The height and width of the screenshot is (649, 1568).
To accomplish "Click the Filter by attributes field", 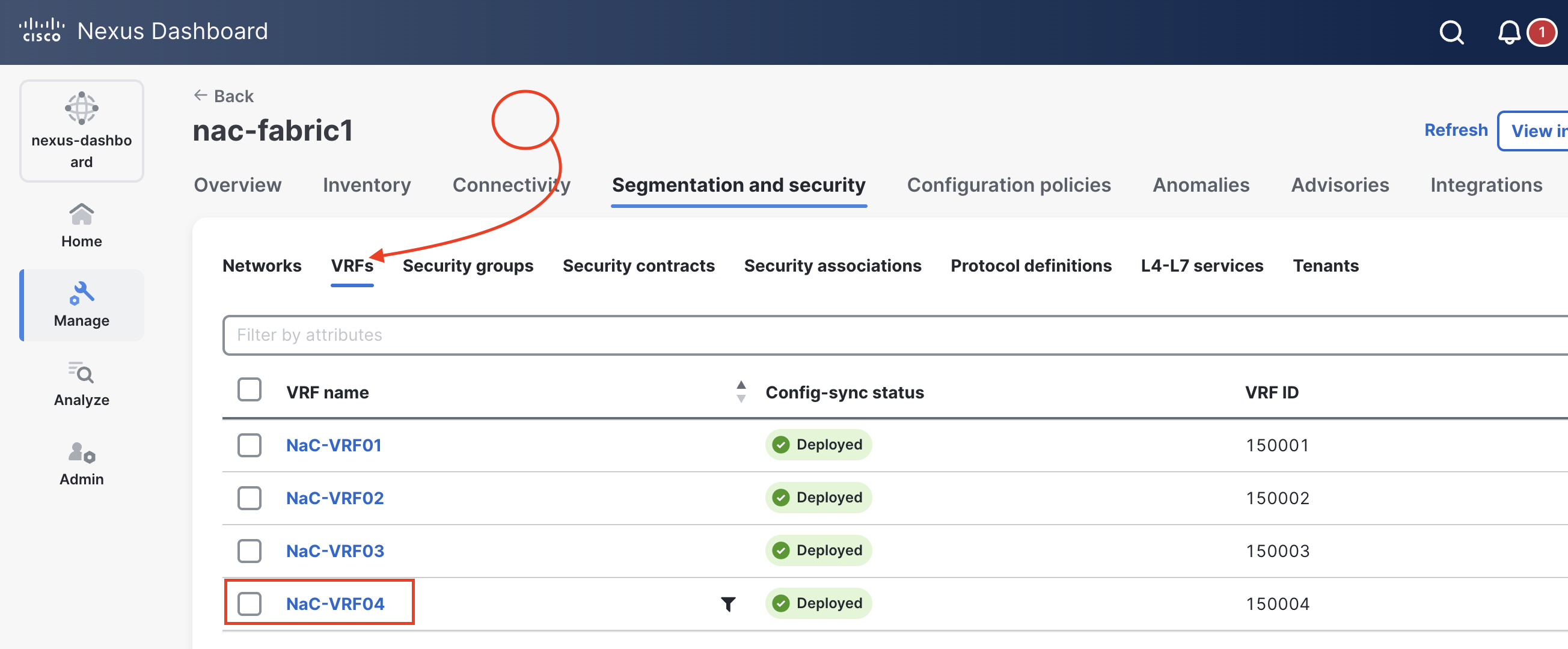I will [895, 335].
